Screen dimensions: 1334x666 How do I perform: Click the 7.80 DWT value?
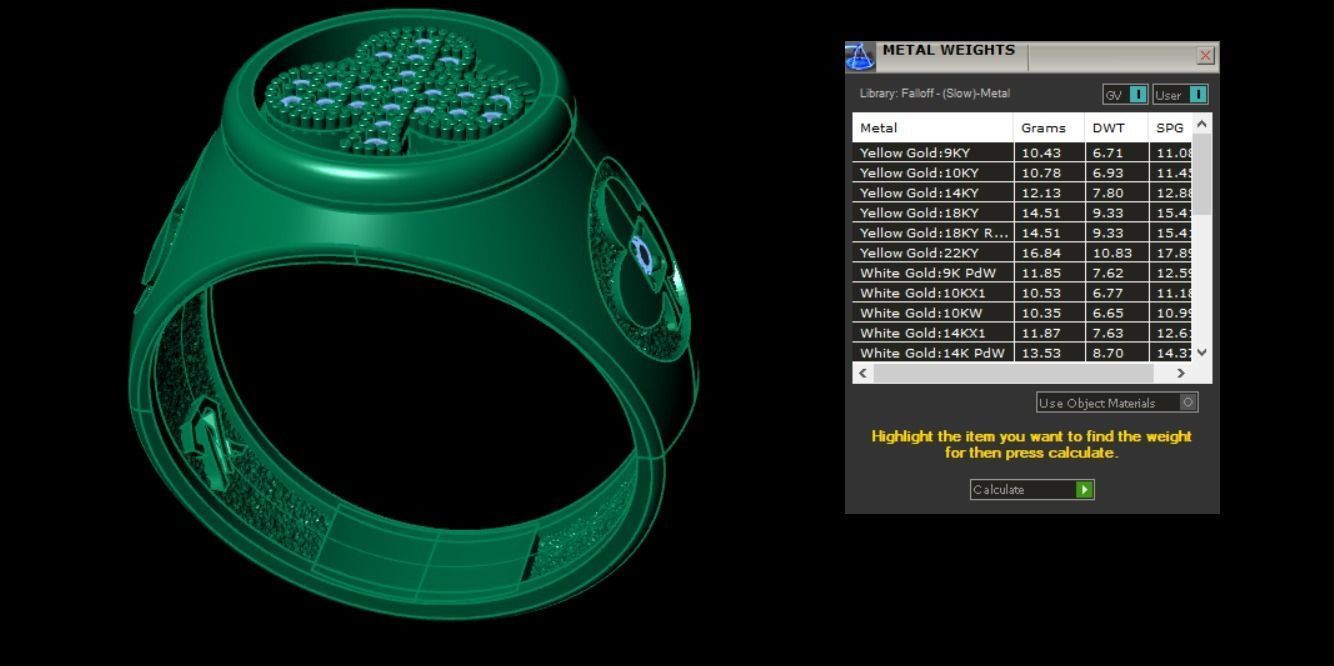pyautogui.click(x=1108, y=193)
